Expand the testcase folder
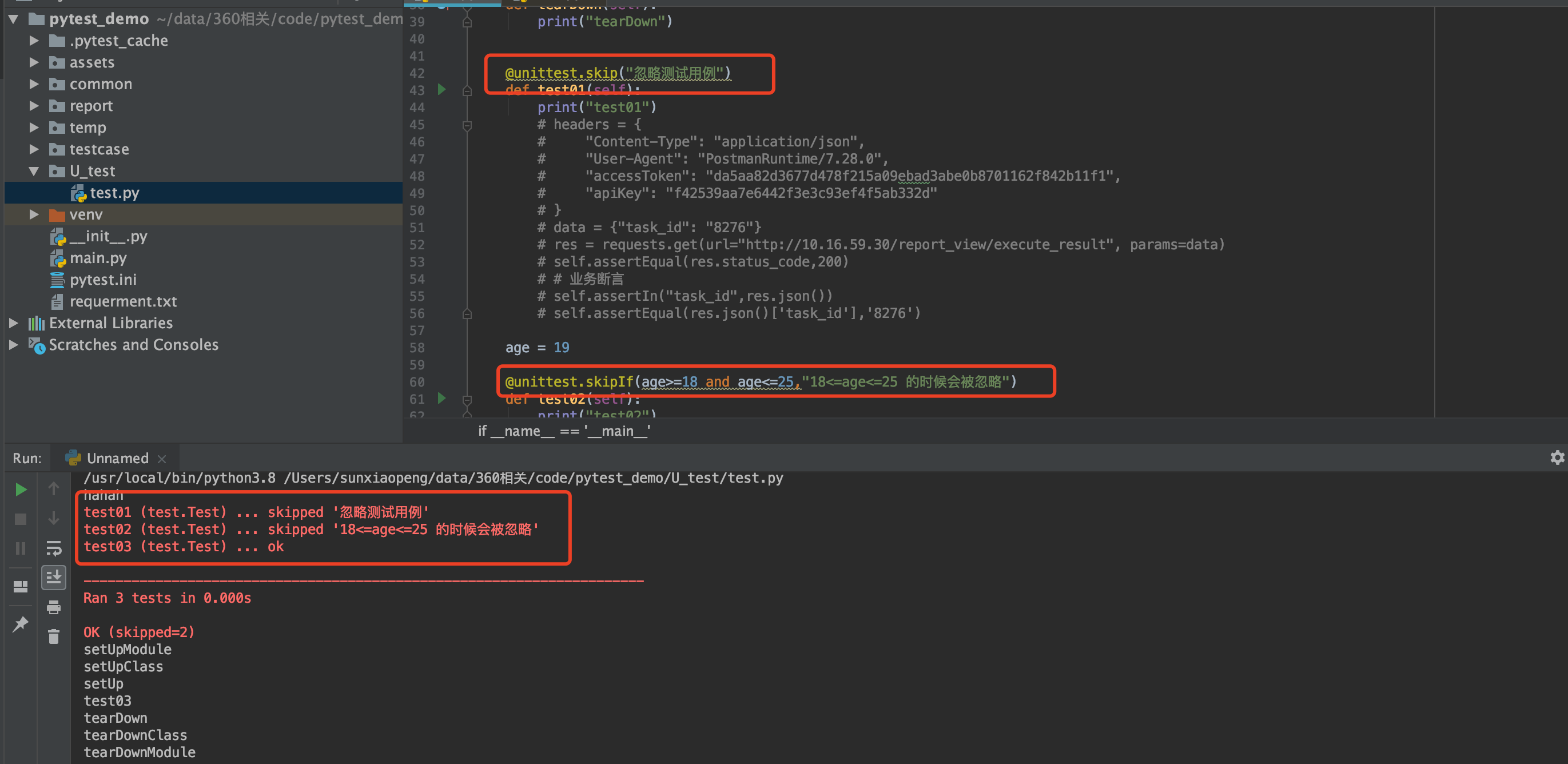 coord(34,149)
